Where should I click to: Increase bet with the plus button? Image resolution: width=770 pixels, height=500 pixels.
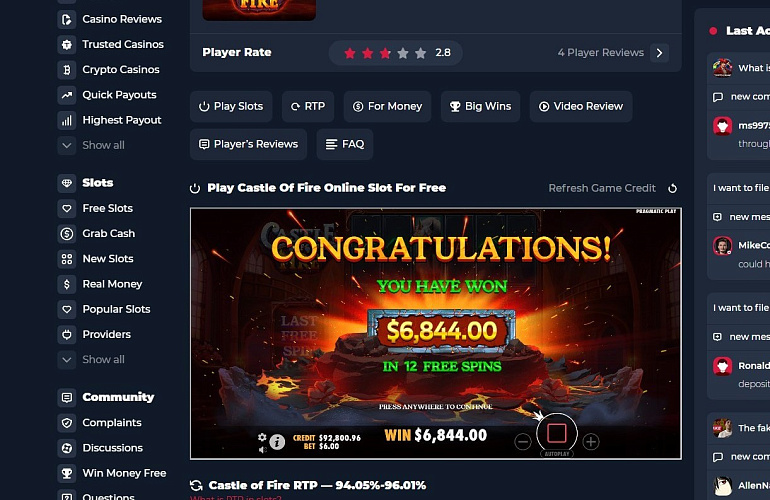[x=591, y=442]
